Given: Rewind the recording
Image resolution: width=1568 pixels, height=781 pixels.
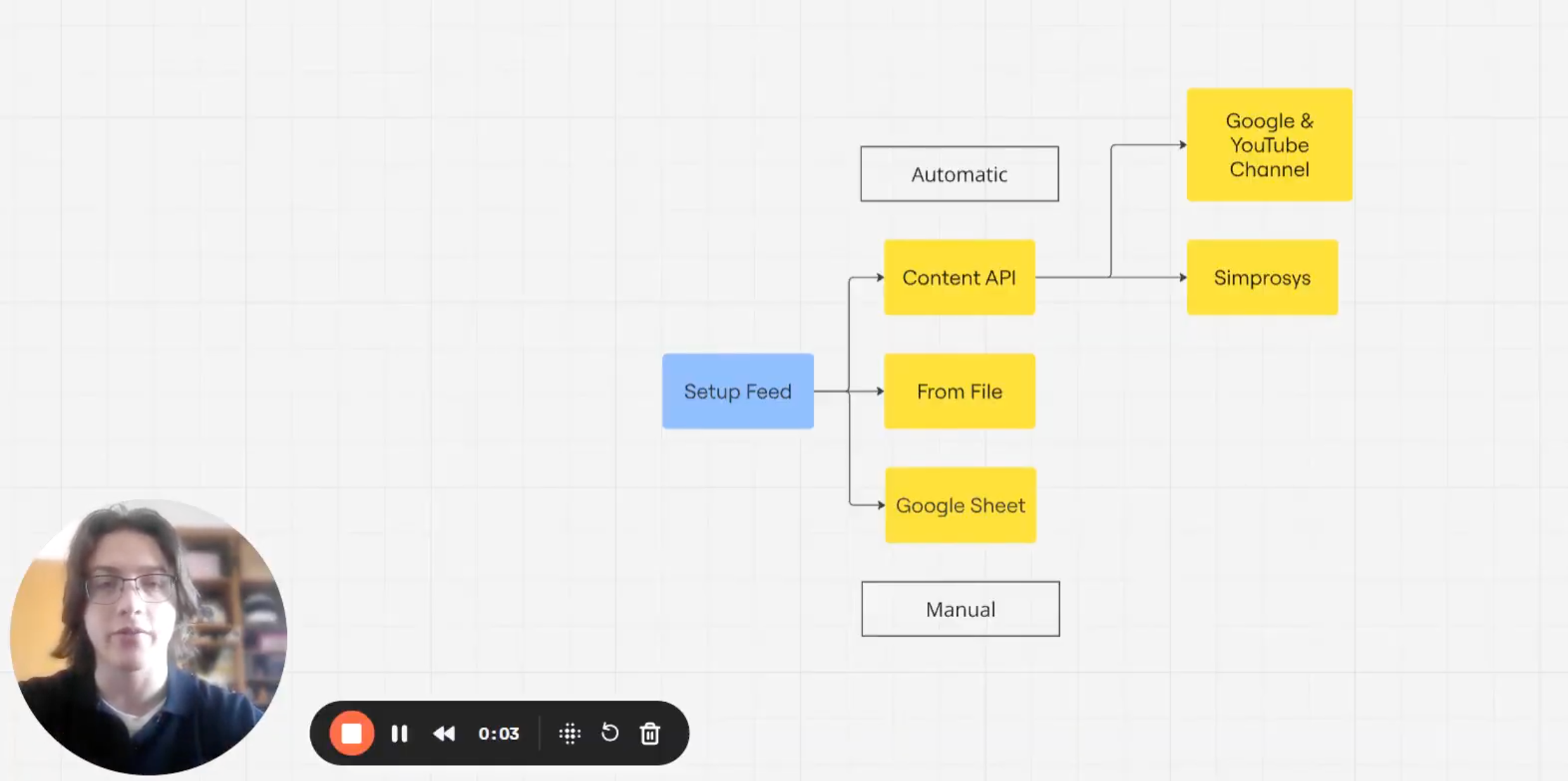Looking at the screenshot, I should [444, 734].
